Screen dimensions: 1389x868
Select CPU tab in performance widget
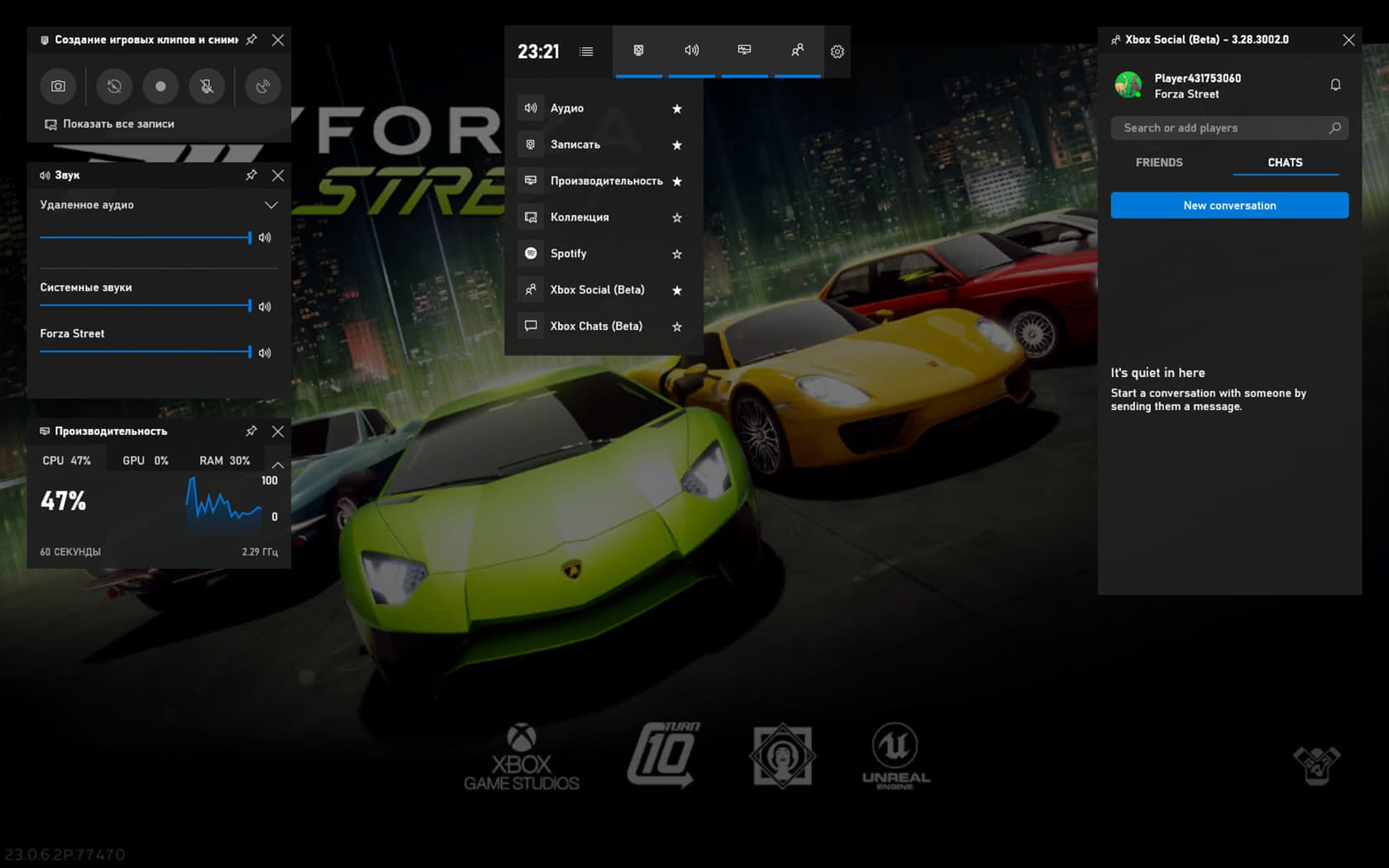67,460
